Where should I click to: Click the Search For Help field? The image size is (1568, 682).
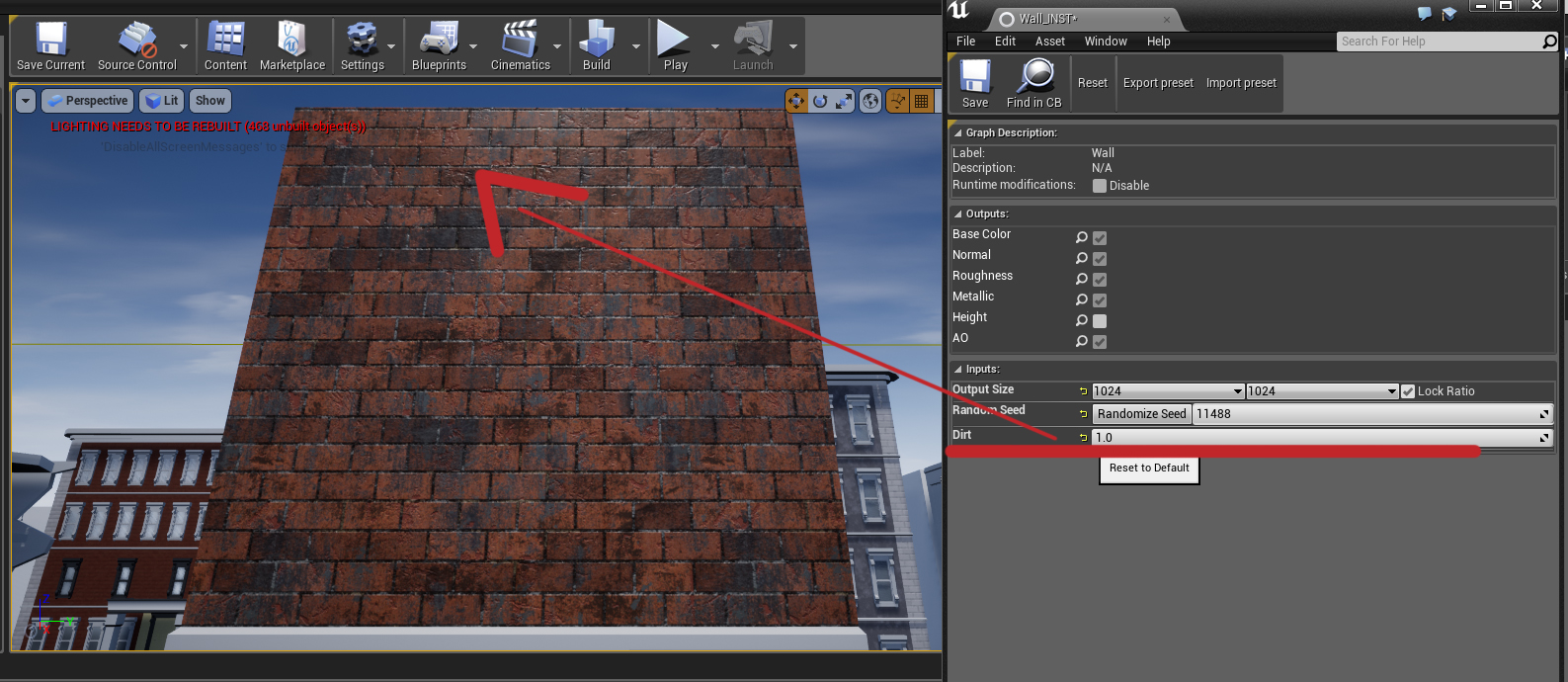[x=1439, y=42]
